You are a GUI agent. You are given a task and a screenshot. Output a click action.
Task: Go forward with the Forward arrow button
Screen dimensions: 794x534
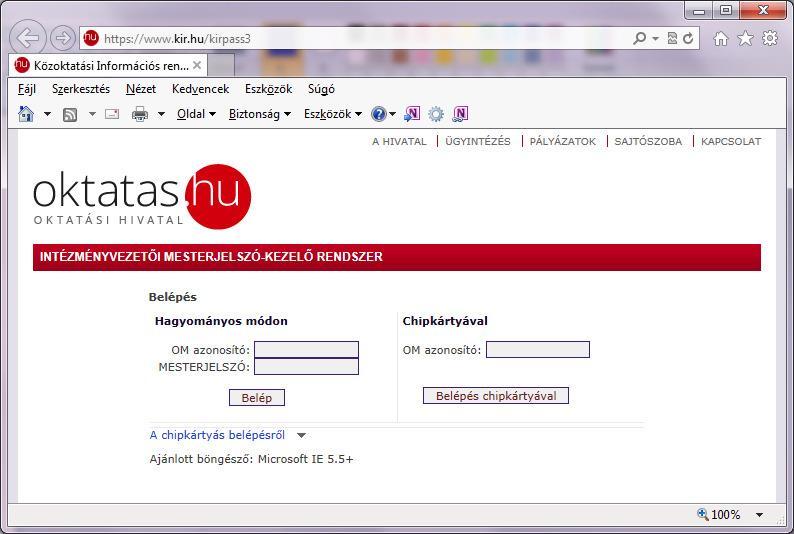(x=63, y=38)
